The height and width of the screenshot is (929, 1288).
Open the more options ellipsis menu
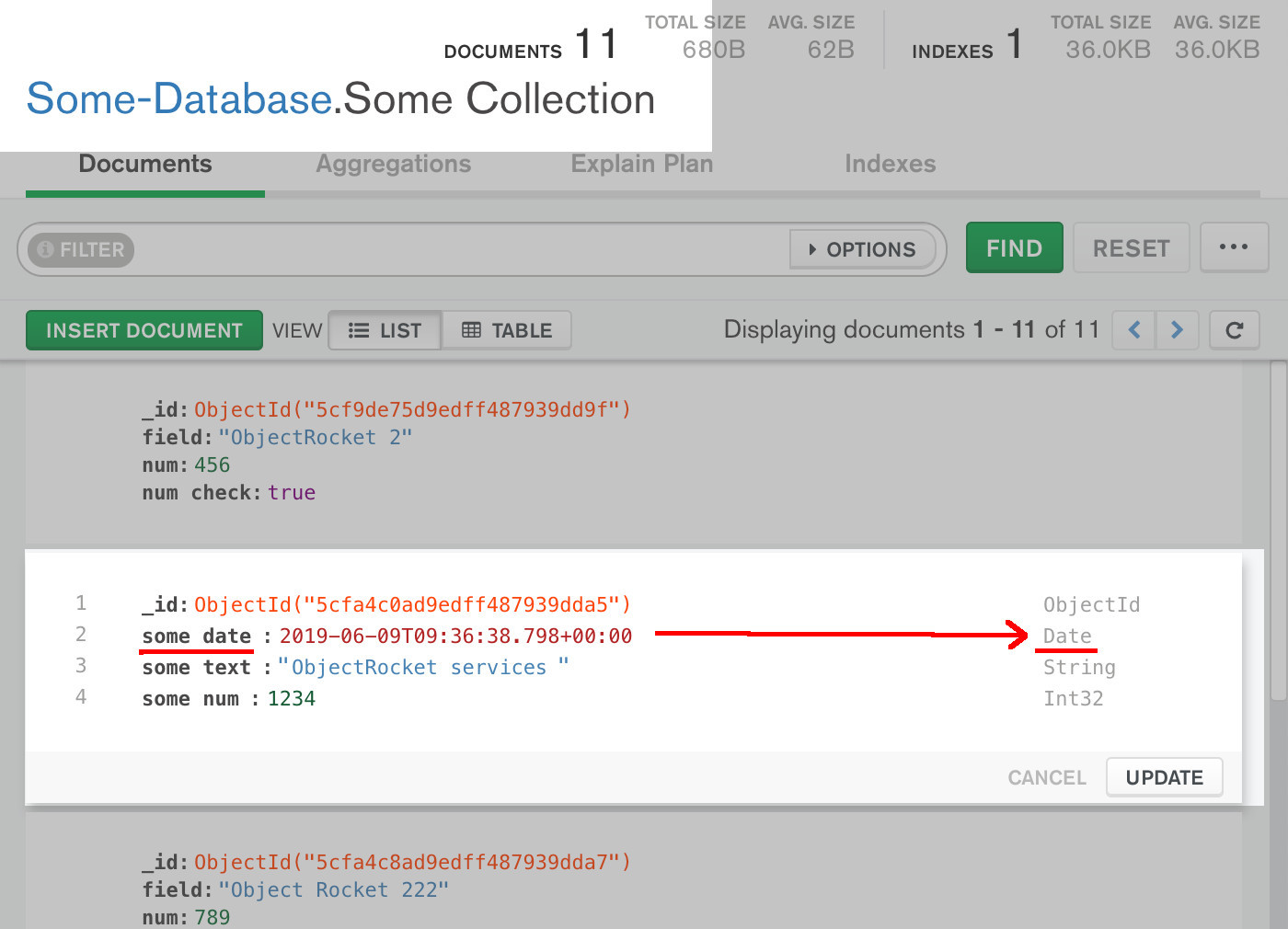[1234, 247]
